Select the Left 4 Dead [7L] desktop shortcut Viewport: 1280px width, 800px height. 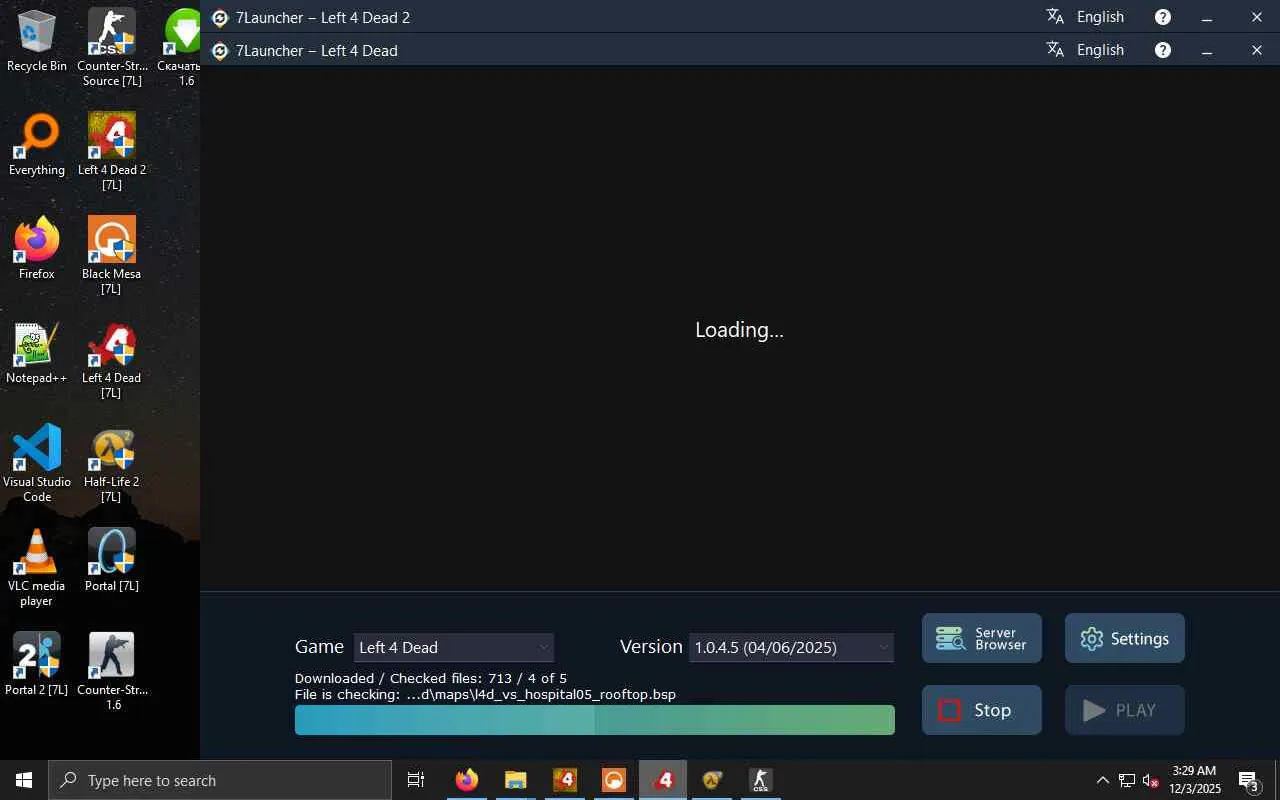(x=112, y=359)
